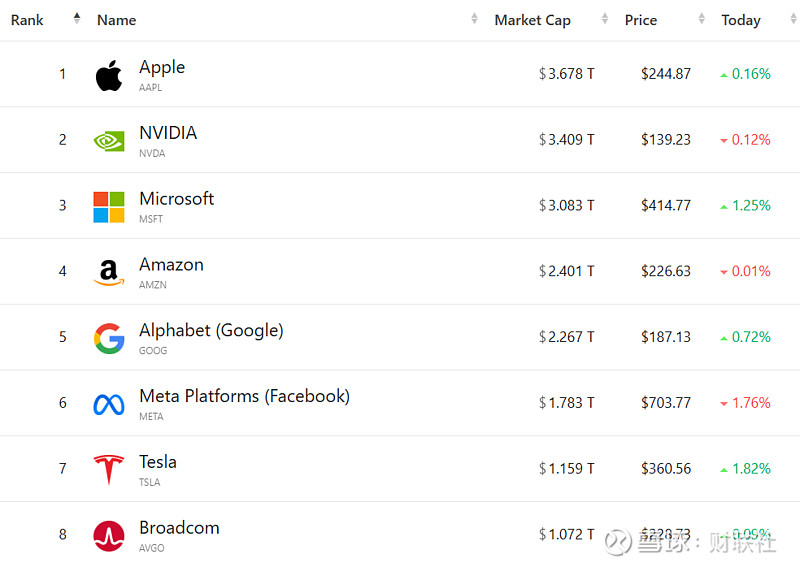The width and height of the screenshot is (800, 567).
Task: Click the Amazon logo icon
Action: coord(109,272)
